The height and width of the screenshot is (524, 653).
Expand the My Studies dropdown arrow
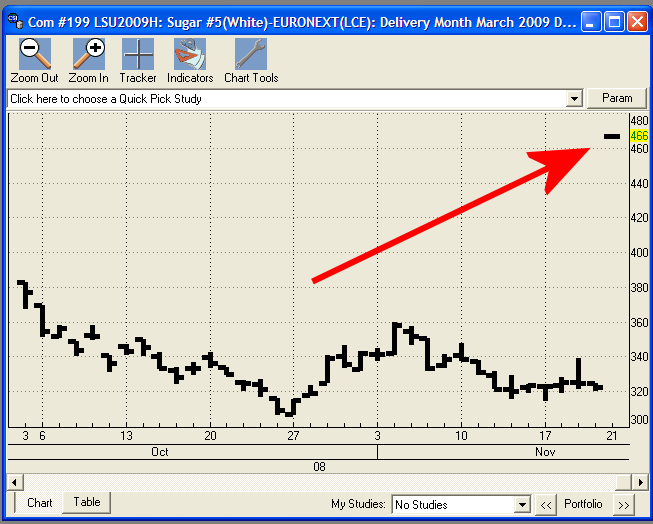click(x=522, y=505)
